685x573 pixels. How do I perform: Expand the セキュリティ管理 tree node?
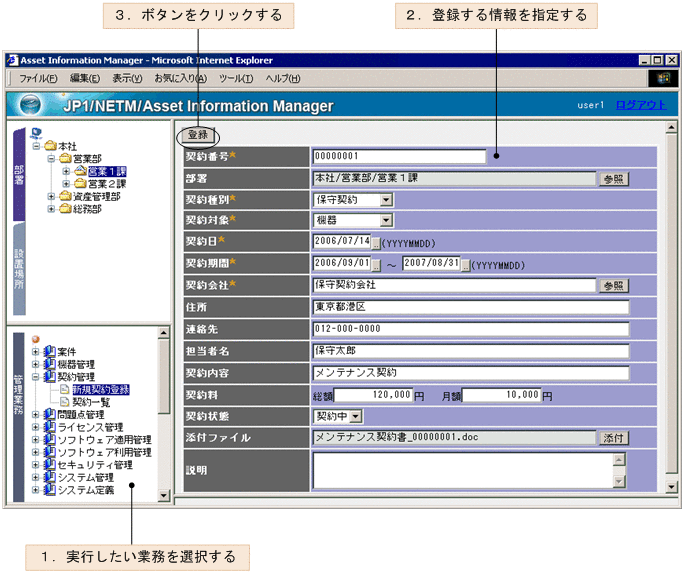(x=35, y=465)
